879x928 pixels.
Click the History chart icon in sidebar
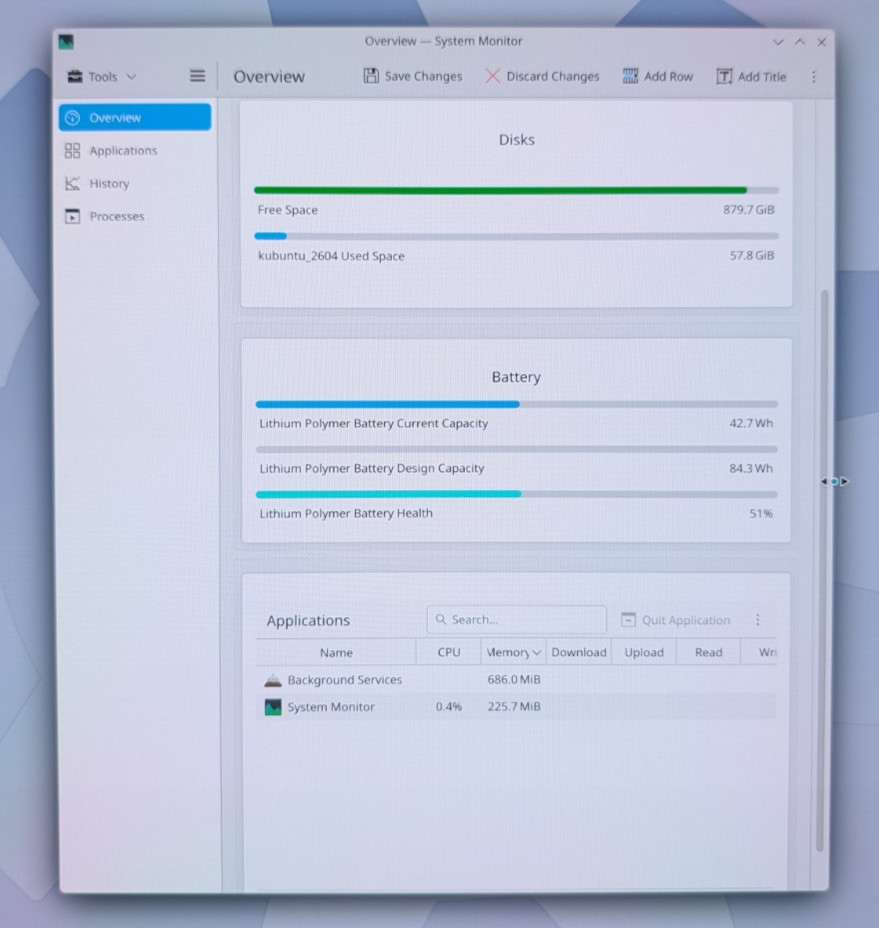(x=72, y=183)
